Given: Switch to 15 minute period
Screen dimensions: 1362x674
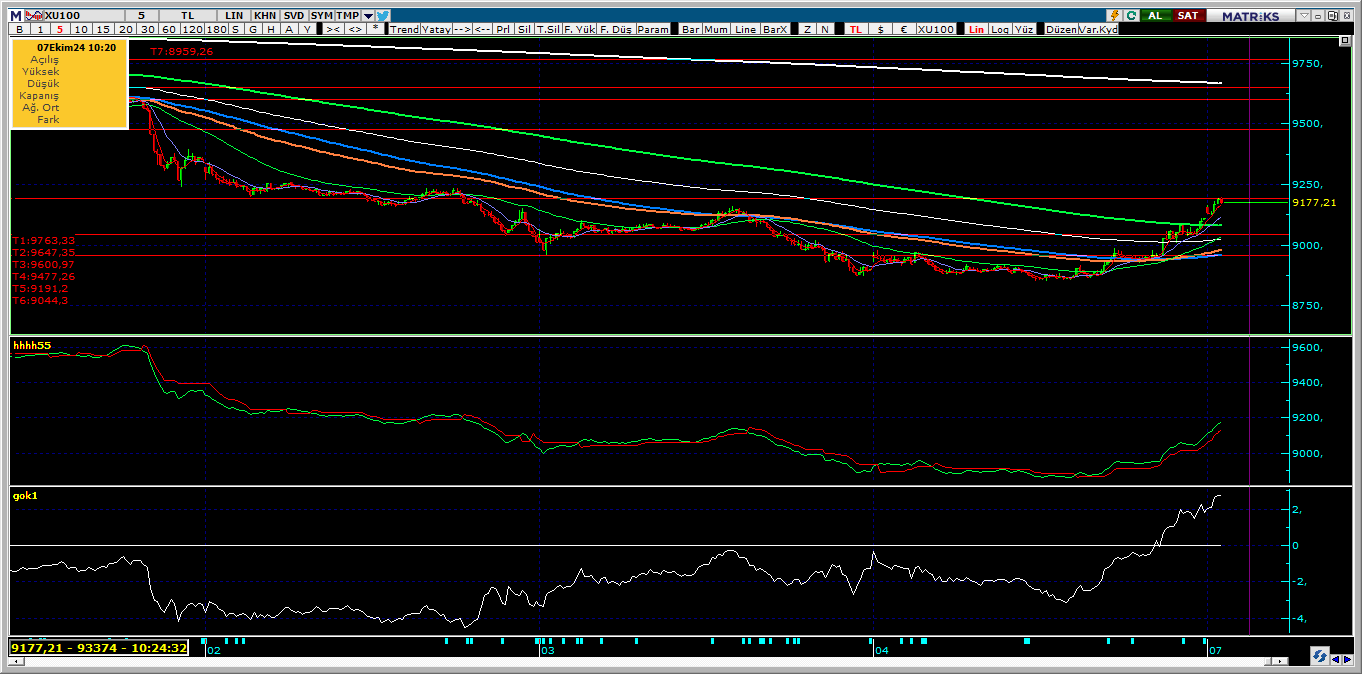Looking at the screenshot, I should coord(103,29).
